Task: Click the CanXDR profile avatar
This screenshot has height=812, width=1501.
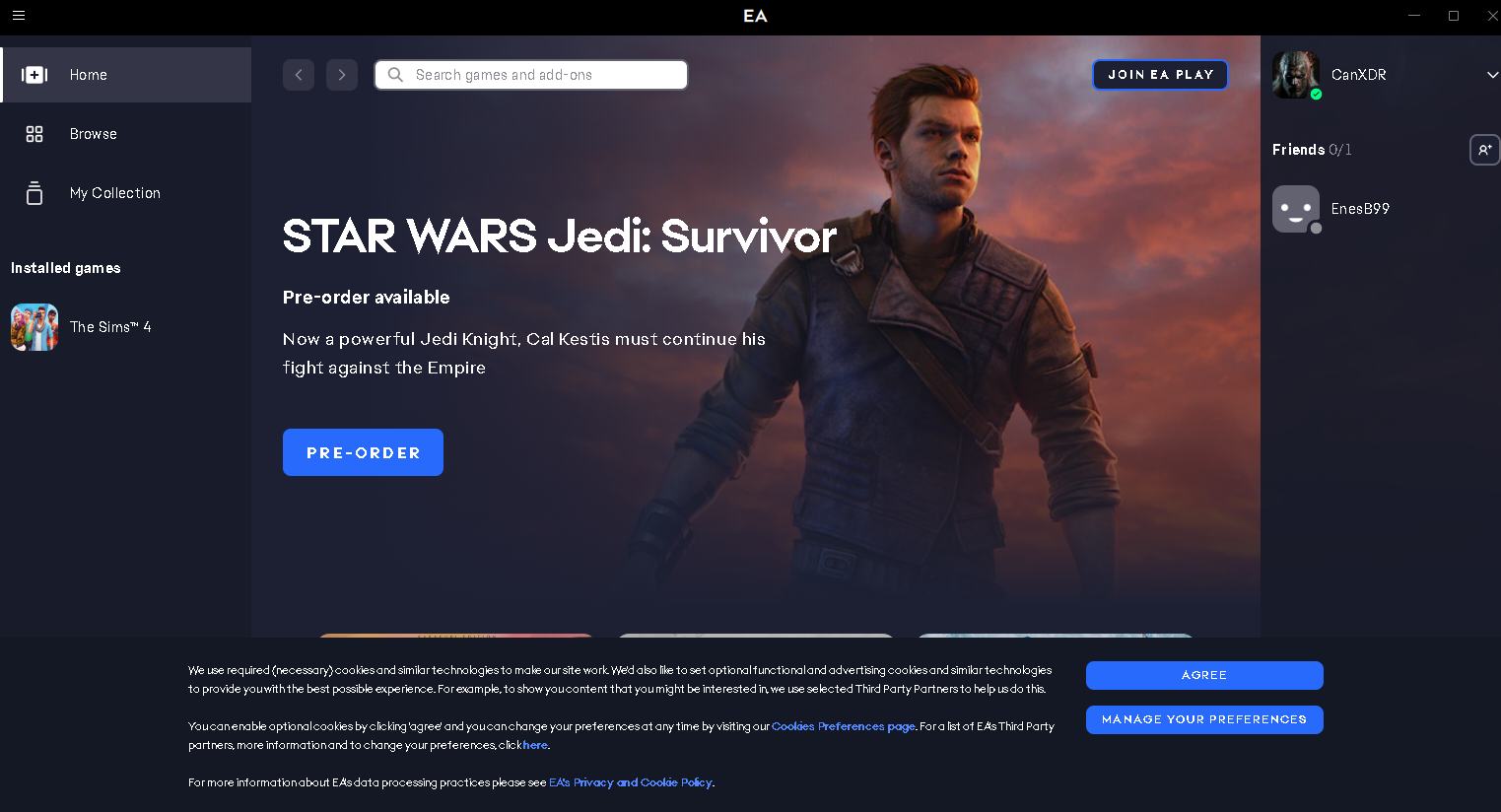Action: 1296,75
